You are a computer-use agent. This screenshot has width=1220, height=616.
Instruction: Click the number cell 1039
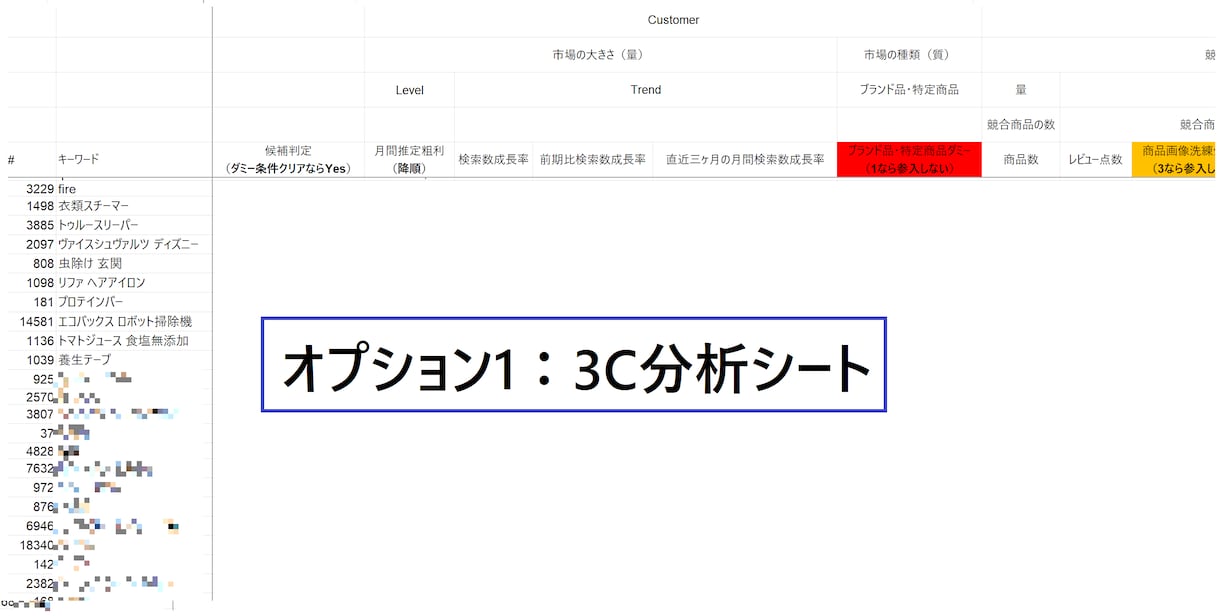pyautogui.click(x=32, y=360)
